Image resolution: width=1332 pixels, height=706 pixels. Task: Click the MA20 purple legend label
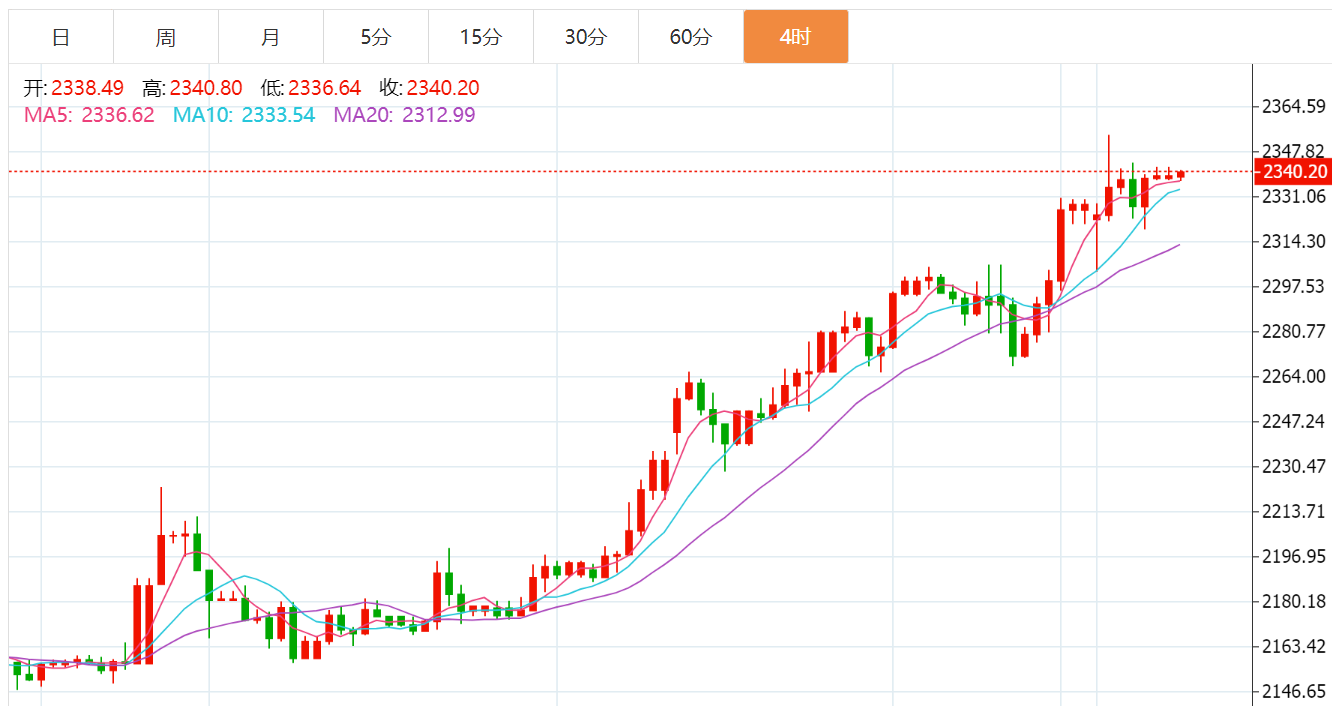tap(404, 115)
